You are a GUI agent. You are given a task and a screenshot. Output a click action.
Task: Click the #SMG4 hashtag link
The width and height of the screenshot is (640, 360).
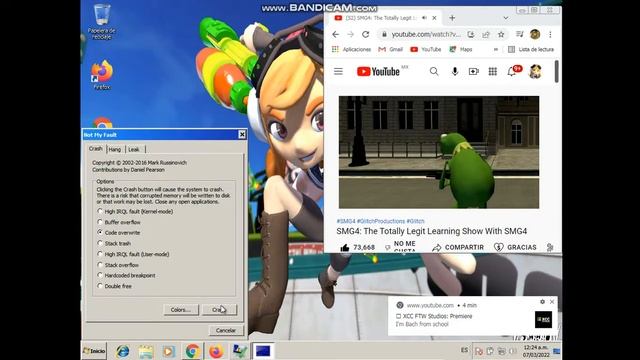pos(346,221)
